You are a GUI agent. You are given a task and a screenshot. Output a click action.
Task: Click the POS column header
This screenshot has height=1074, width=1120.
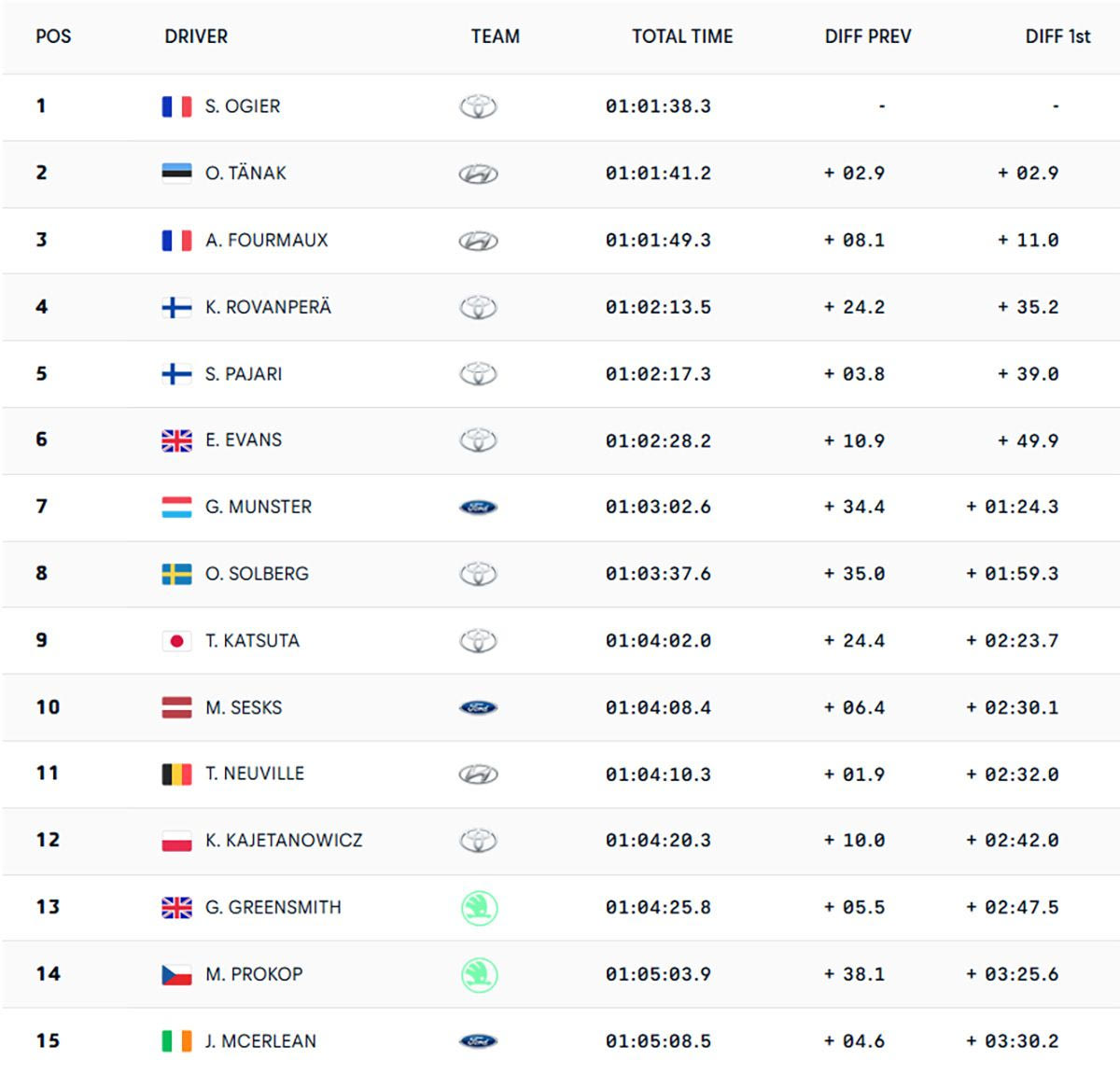coord(53,36)
